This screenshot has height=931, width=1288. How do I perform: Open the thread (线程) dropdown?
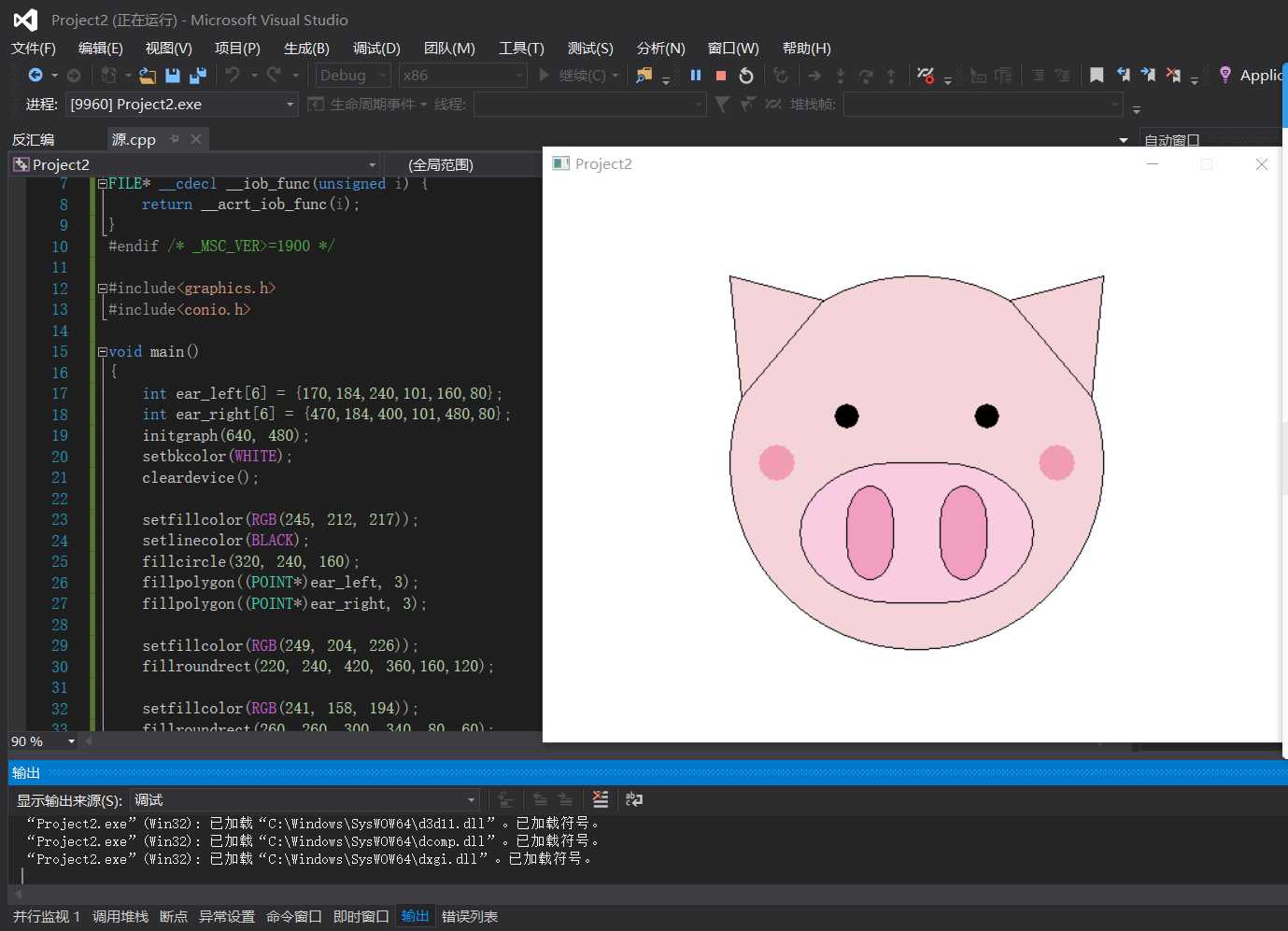pyautogui.click(x=589, y=105)
